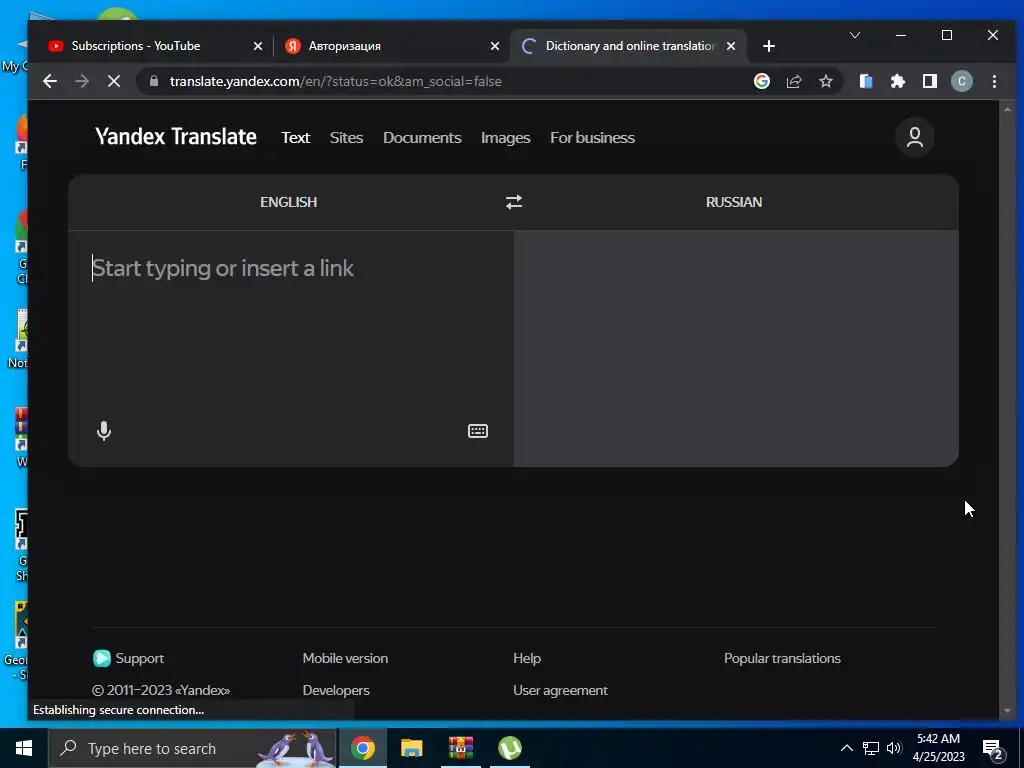
Task: Click the Windows taskbar search box
Action: pyautogui.click(x=192, y=748)
